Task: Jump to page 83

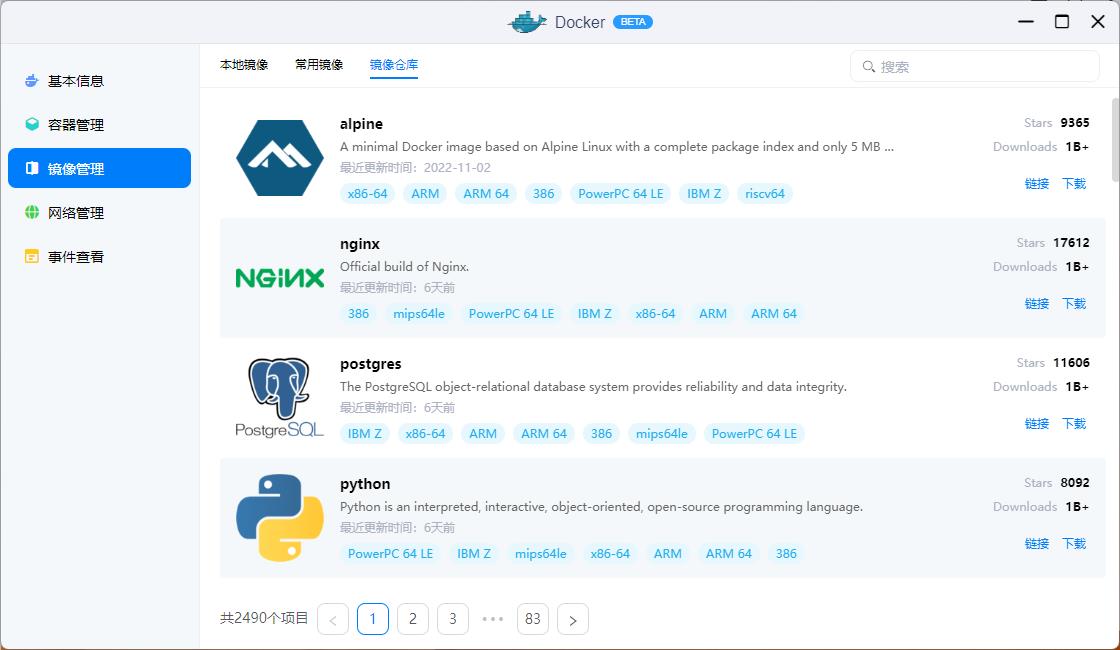Action: (533, 620)
